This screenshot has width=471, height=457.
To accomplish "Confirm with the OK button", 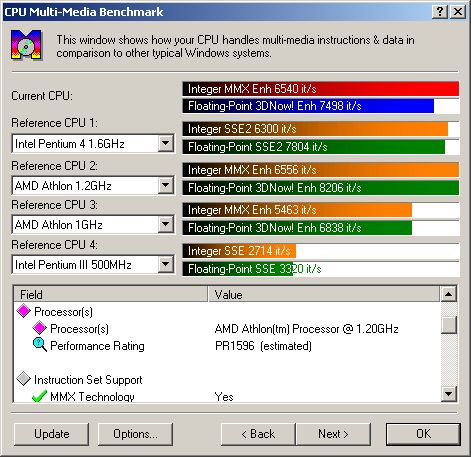I will [x=423, y=434].
